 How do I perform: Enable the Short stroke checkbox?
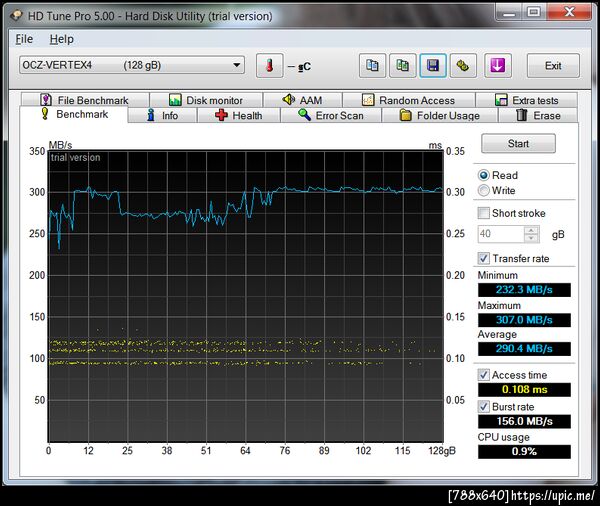pos(484,213)
